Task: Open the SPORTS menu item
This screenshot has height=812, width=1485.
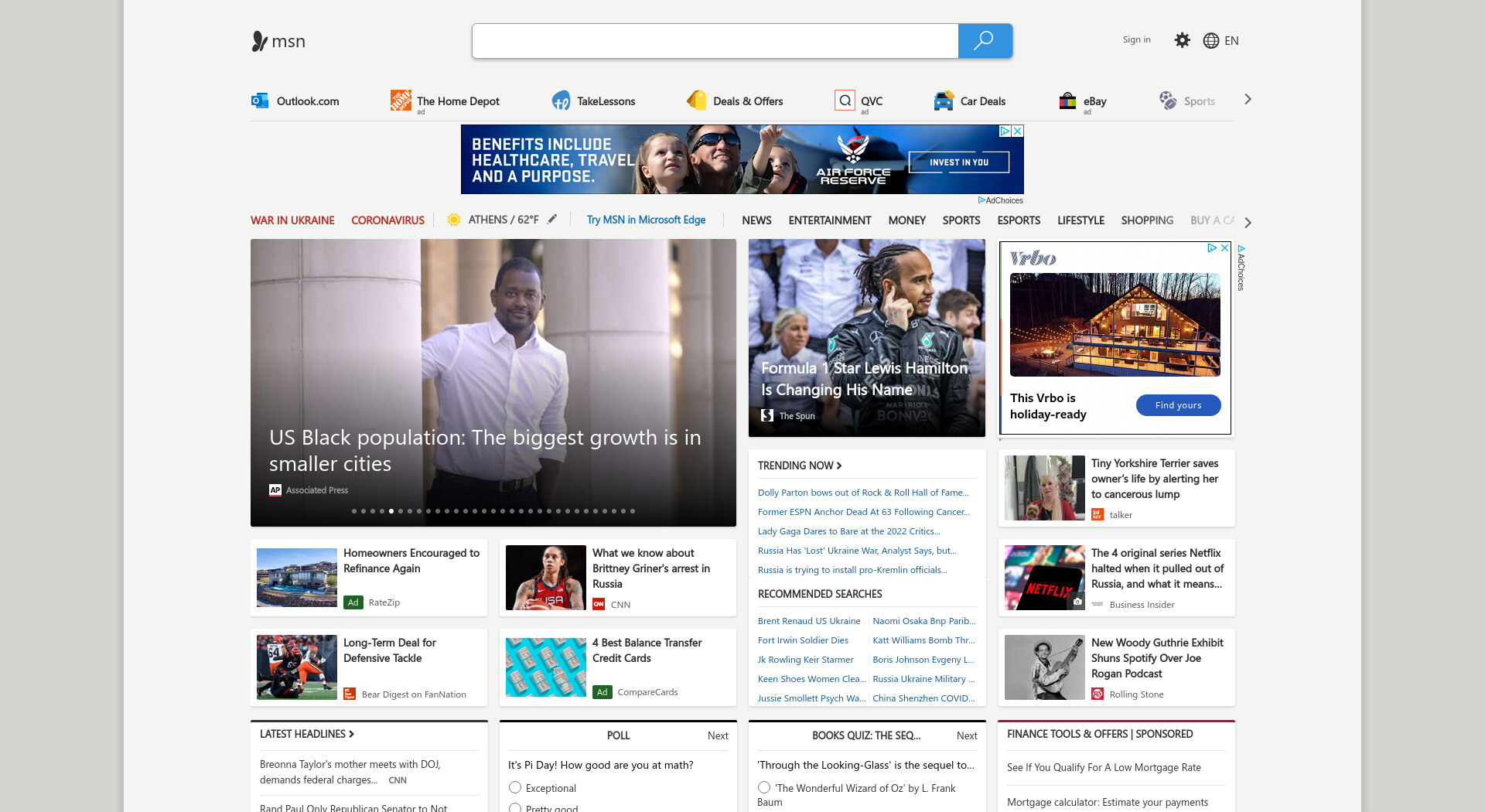Action: click(x=961, y=220)
